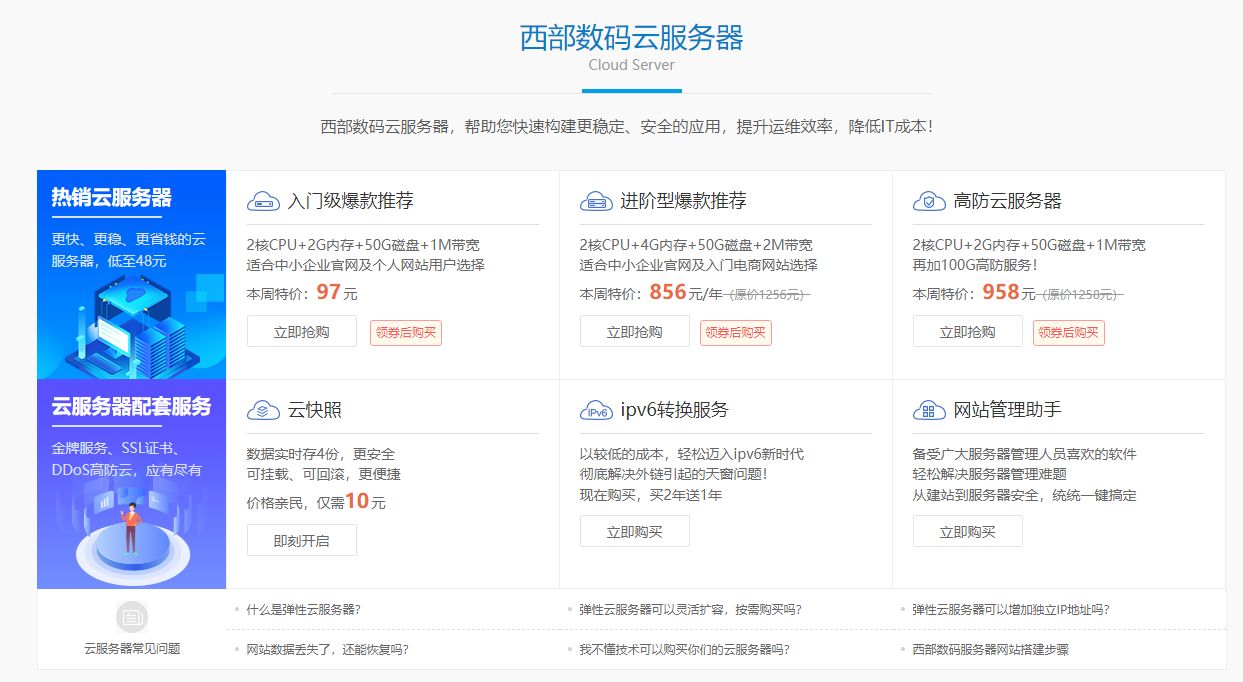Open the 云快照 heading
Image resolution: width=1243 pixels, height=682 pixels.
click(315, 410)
